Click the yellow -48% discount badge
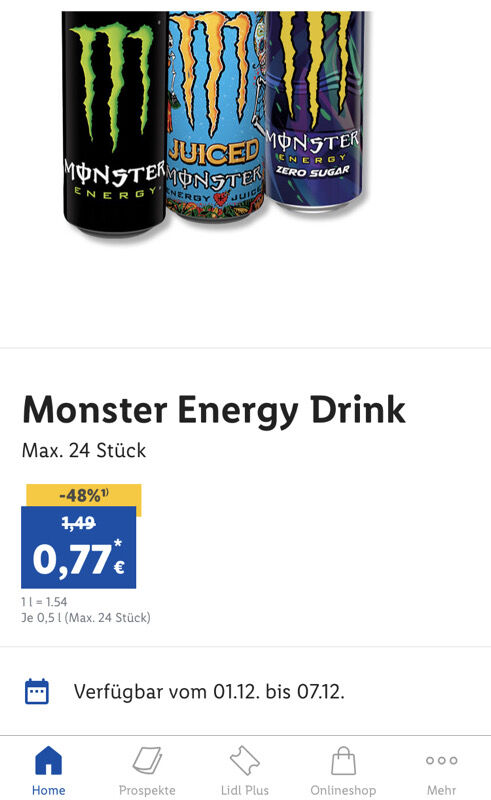The width and height of the screenshot is (491, 800). click(x=84, y=495)
